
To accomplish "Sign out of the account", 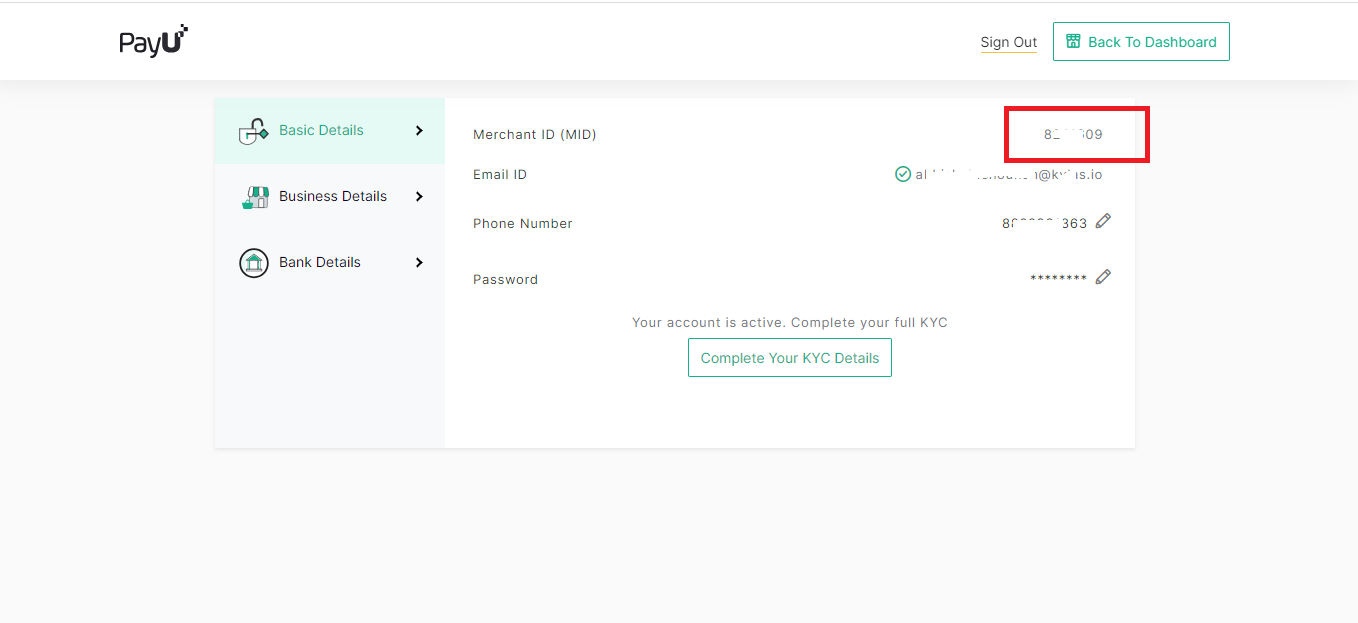I will pyautogui.click(x=1008, y=42).
